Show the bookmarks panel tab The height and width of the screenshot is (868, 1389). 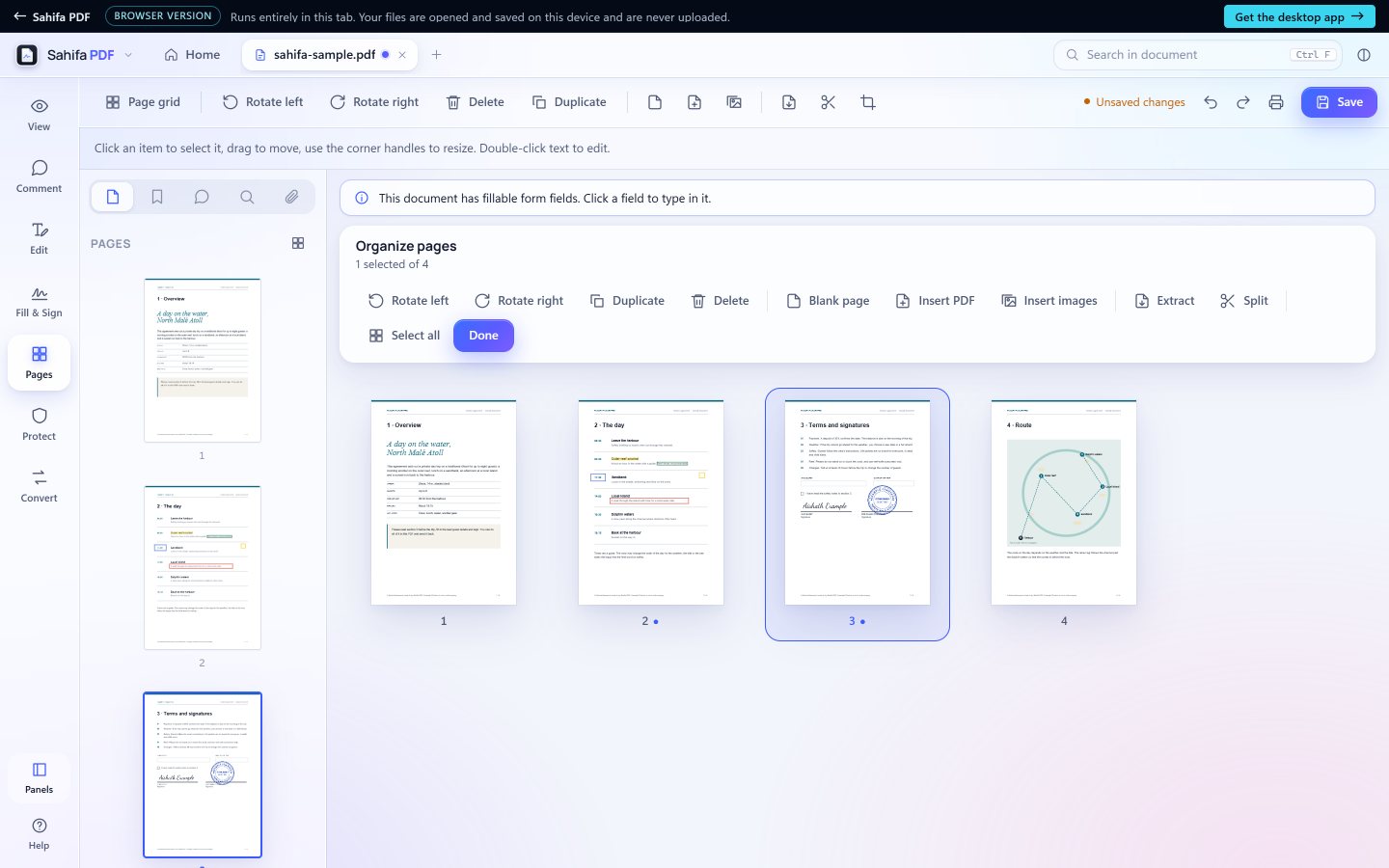point(157,197)
